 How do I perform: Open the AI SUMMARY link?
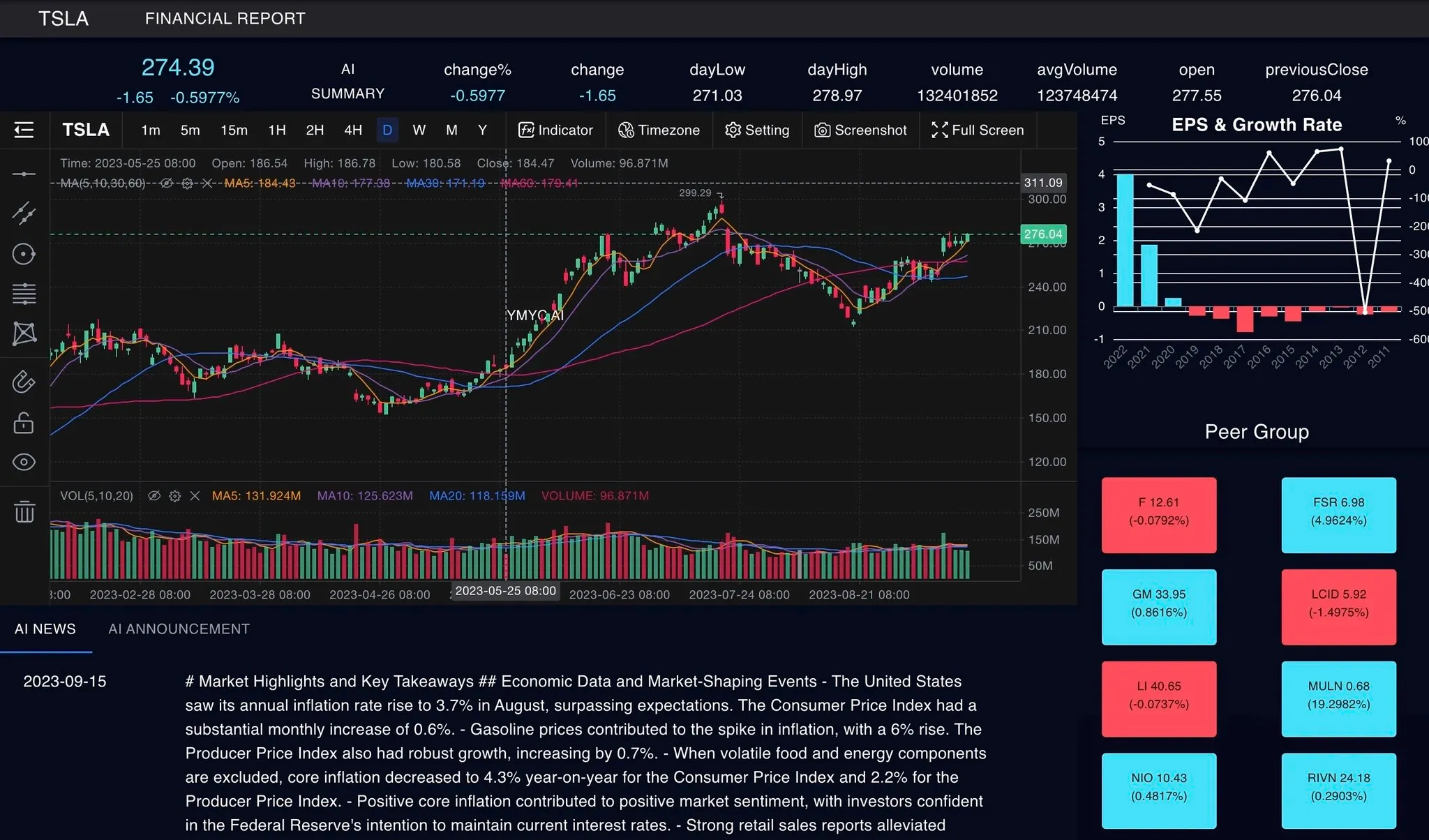click(x=347, y=82)
